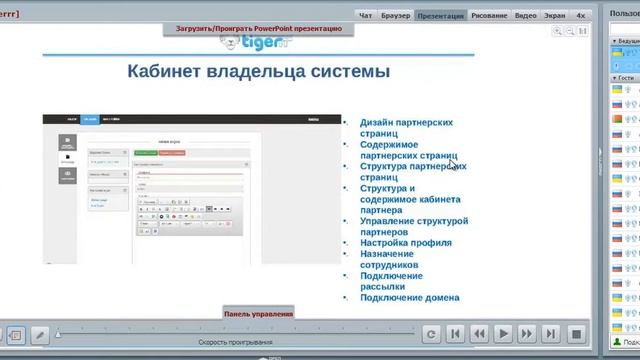Click the Пользователи panel header
This screenshot has height=360, width=640.
coord(625,13)
